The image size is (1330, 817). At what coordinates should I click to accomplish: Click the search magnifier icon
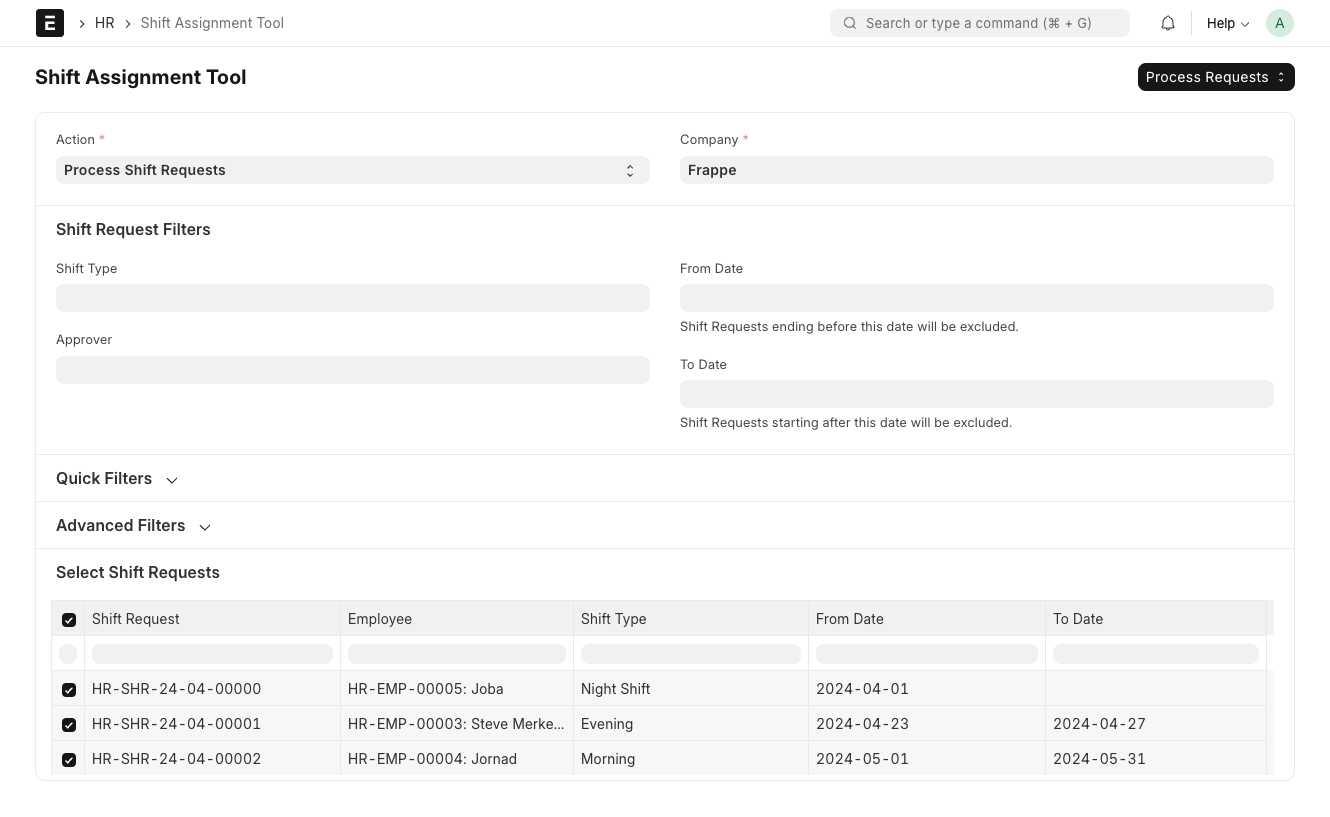coord(850,23)
